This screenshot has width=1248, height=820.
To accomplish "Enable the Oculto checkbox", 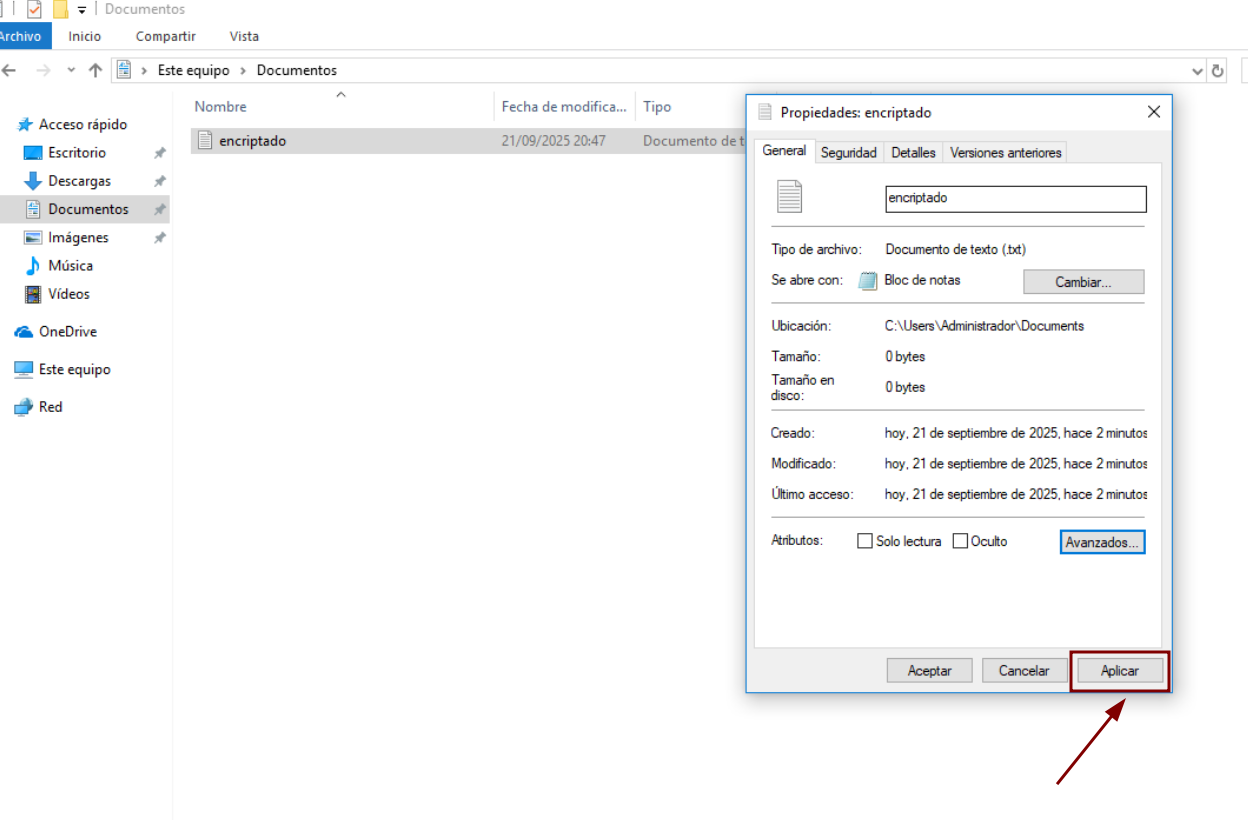I will click(x=960, y=541).
